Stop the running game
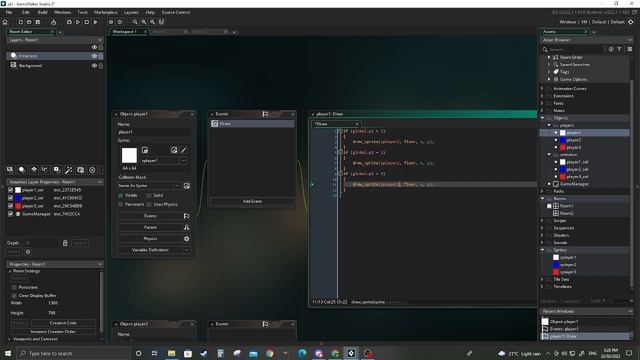 coord(87,22)
